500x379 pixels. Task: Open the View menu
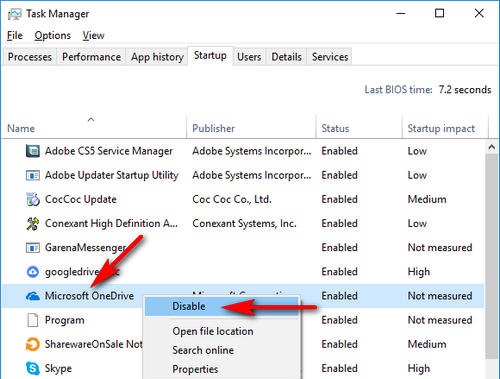pyautogui.click(x=94, y=35)
